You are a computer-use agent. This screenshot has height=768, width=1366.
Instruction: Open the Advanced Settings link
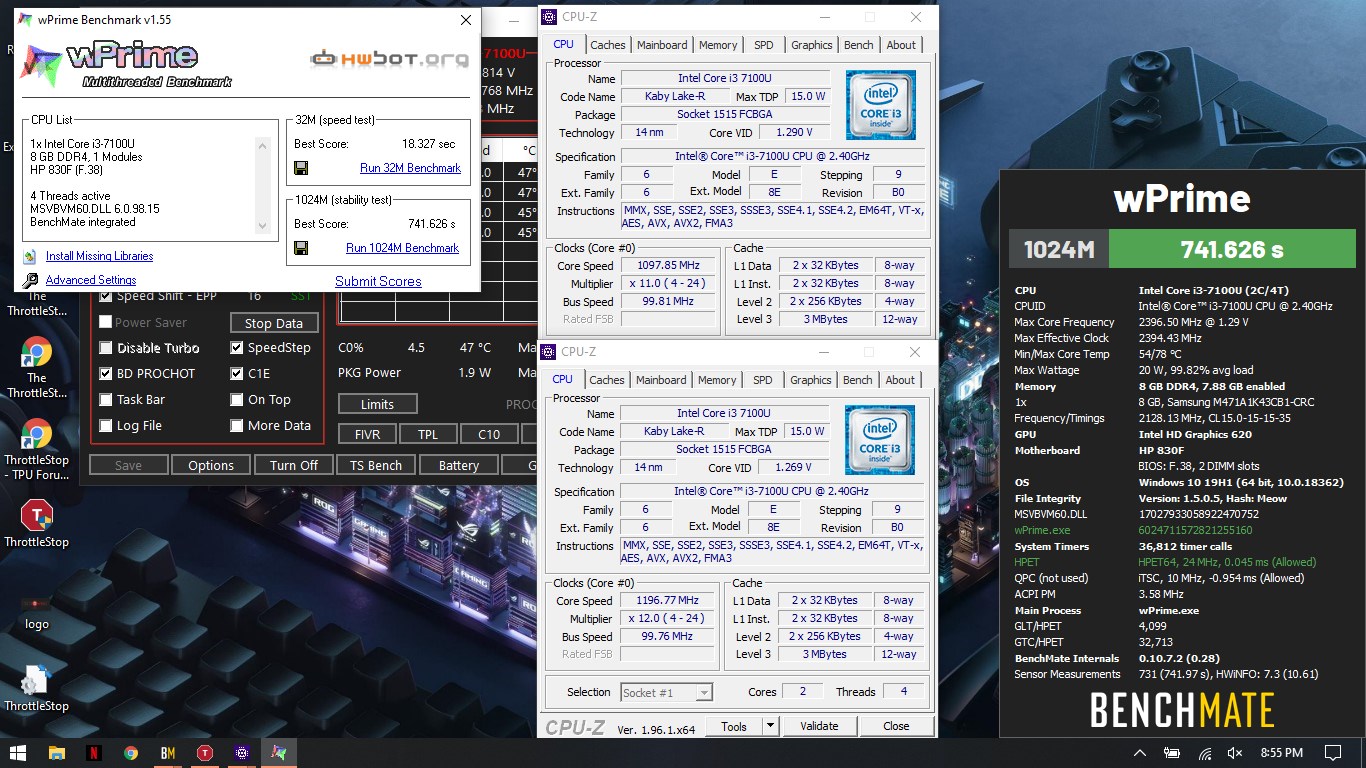pyautogui.click(x=91, y=281)
